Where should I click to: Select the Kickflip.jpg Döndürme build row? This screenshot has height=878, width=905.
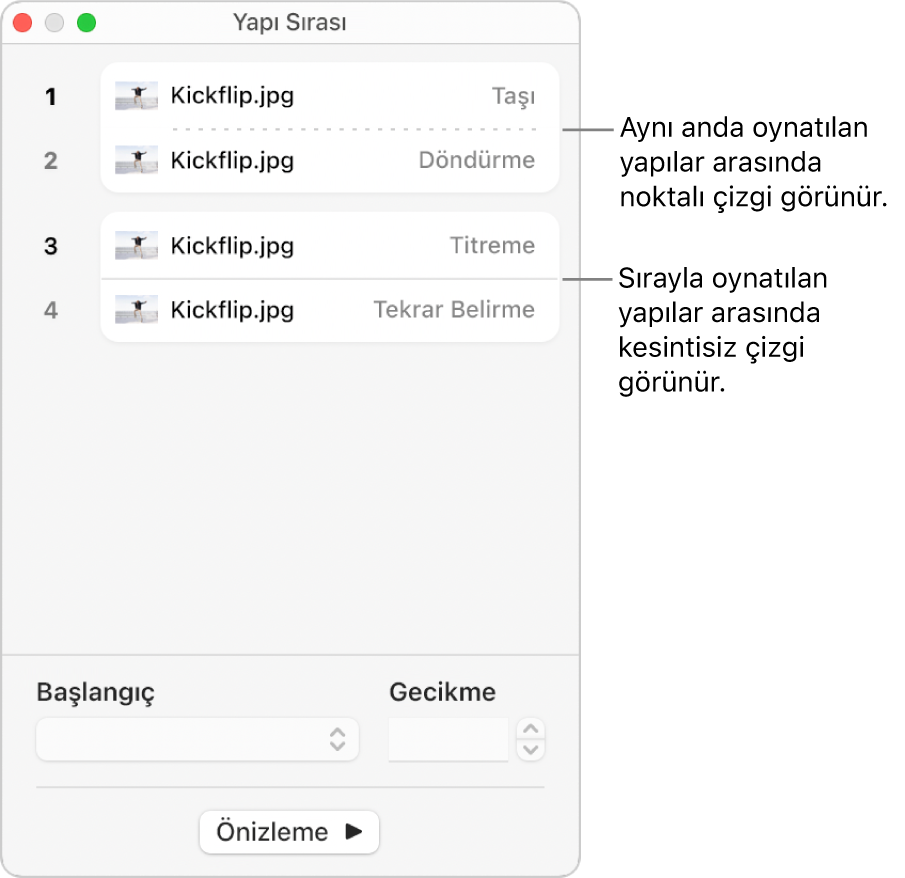click(x=330, y=160)
